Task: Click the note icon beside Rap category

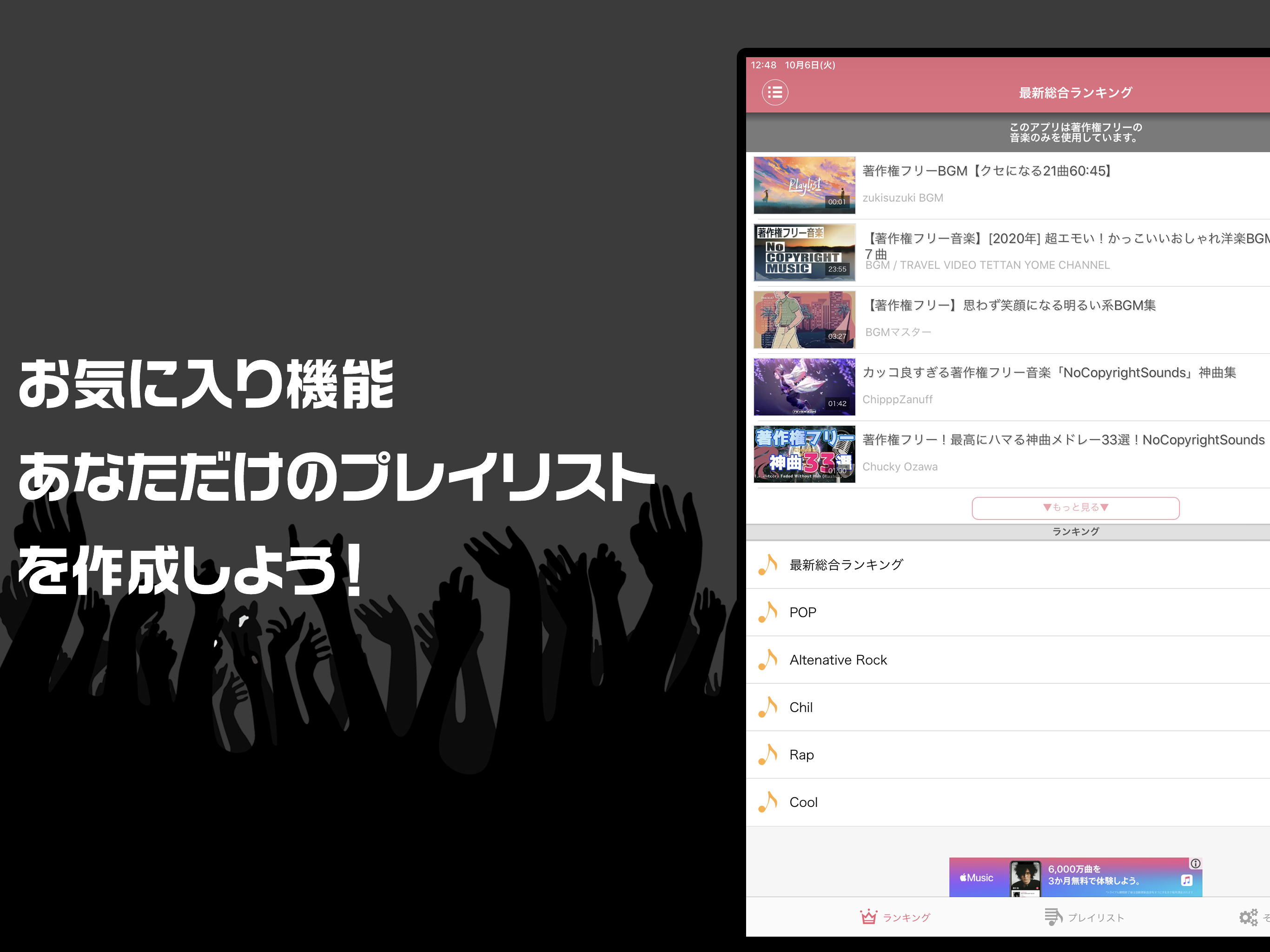Action: (x=767, y=754)
